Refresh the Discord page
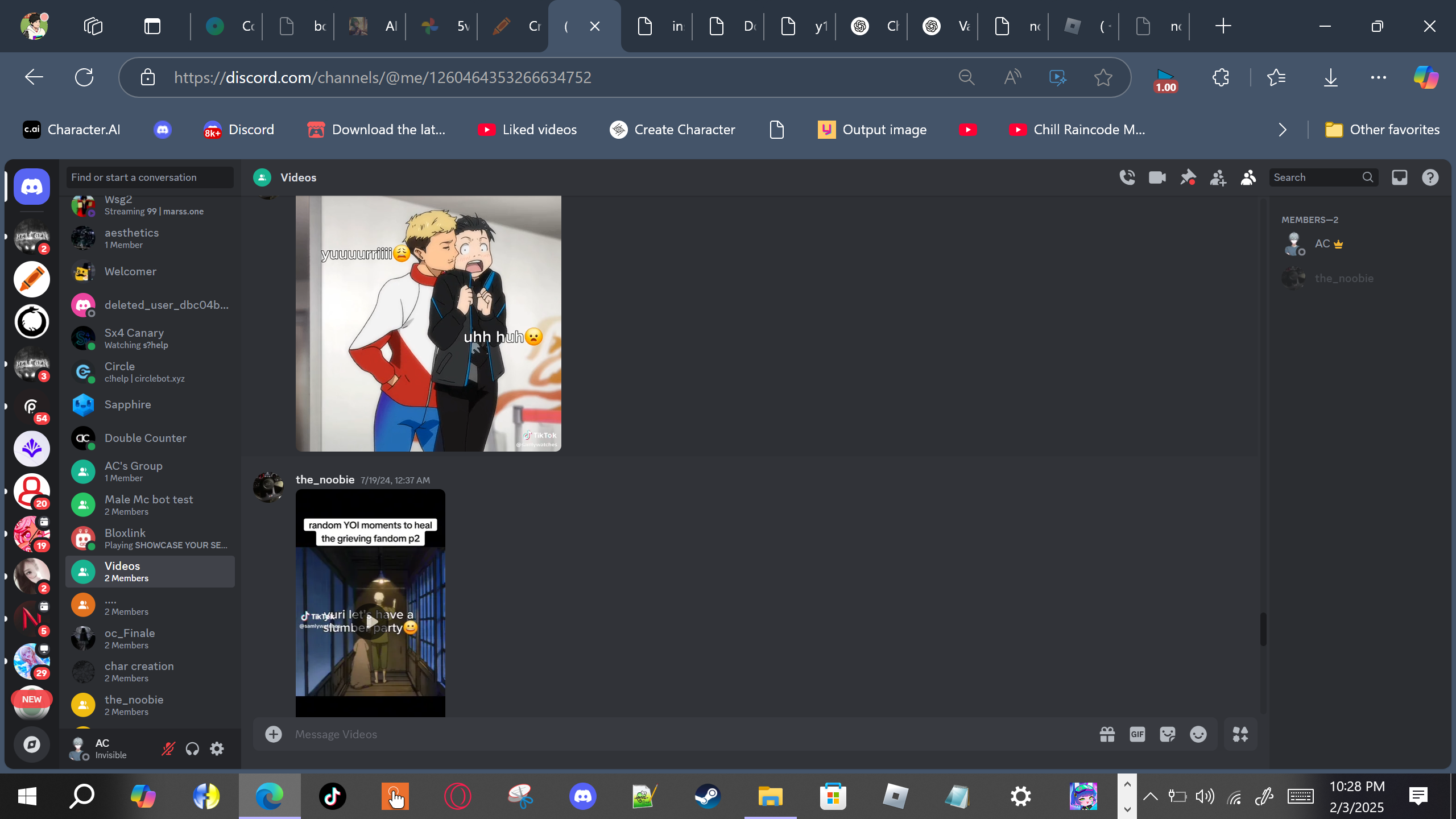Image resolution: width=1456 pixels, height=819 pixels. pyautogui.click(x=84, y=77)
